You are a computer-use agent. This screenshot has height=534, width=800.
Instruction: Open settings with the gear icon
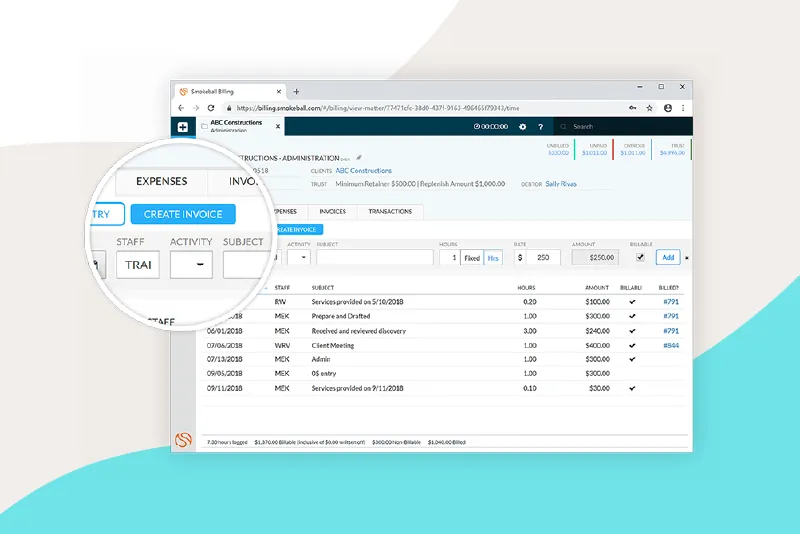click(x=522, y=126)
